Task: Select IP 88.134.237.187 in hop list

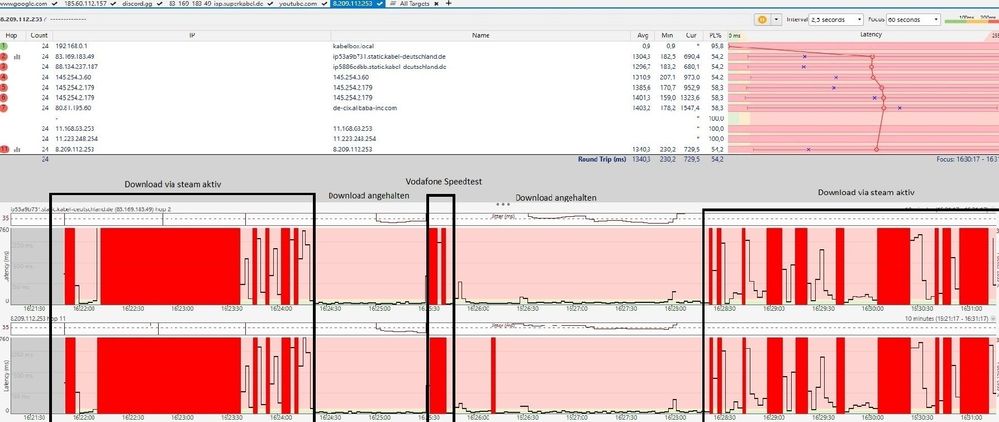Action: pyautogui.click(x=76, y=67)
